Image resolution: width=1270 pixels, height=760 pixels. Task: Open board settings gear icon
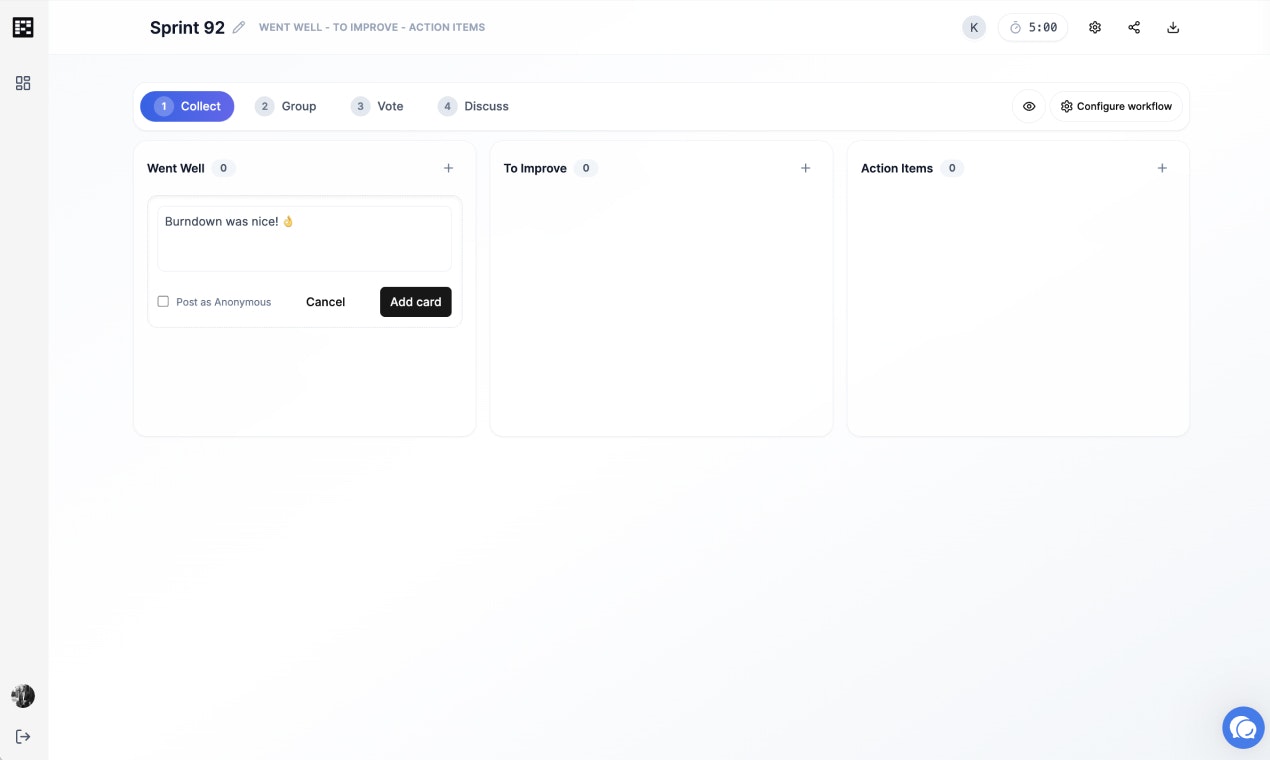click(1095, 28)
